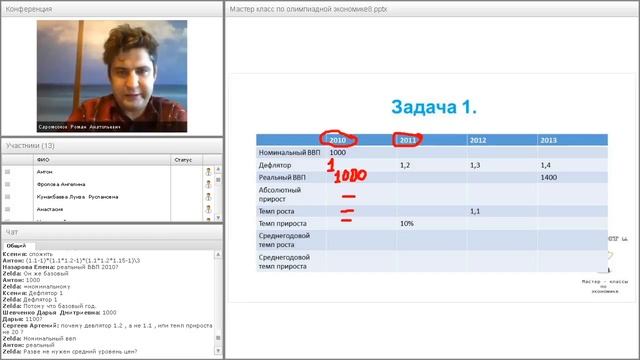This screenshot has height=360, width=640.
Task: Click the Абсолютный прирост row label
Action: [280, 194]
